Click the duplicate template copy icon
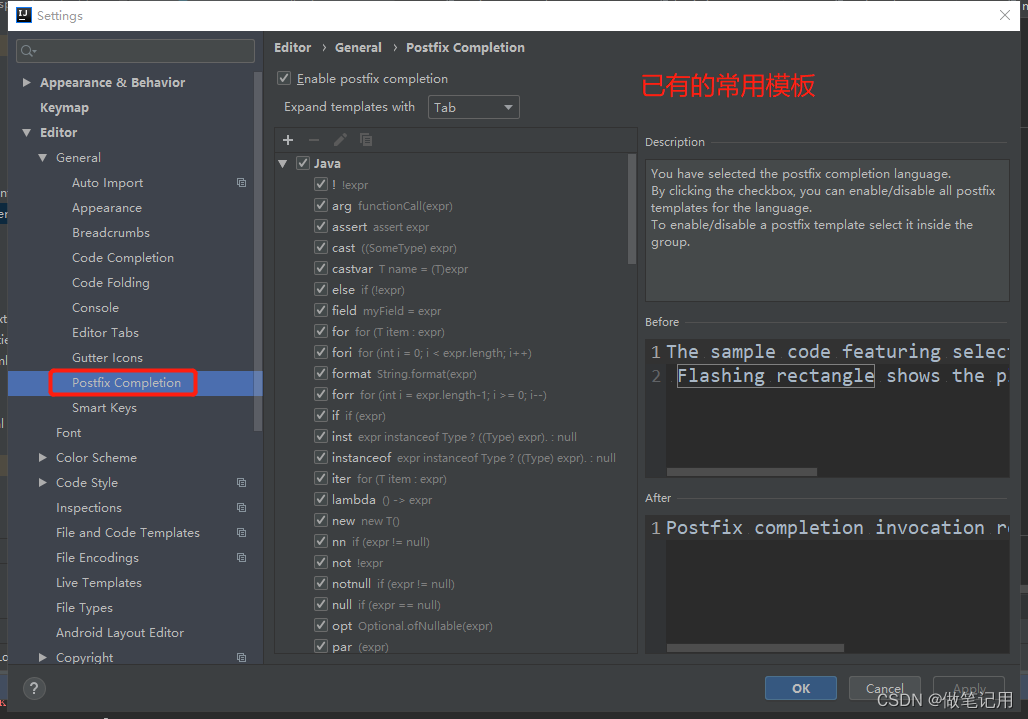1028x719 pixels. [x=366, y=140]
